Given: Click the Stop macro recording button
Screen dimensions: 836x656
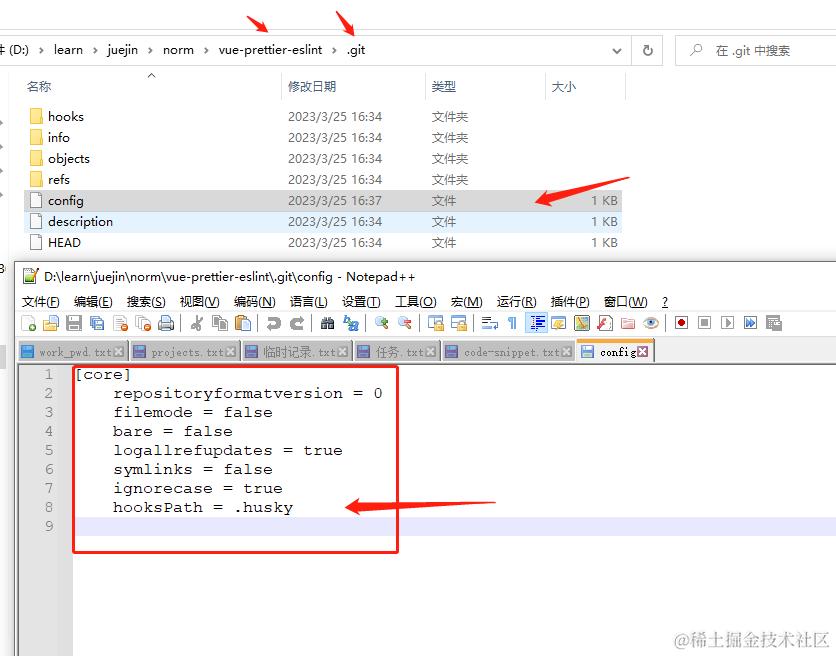Looking at the screenshot, I should [704, 323].
